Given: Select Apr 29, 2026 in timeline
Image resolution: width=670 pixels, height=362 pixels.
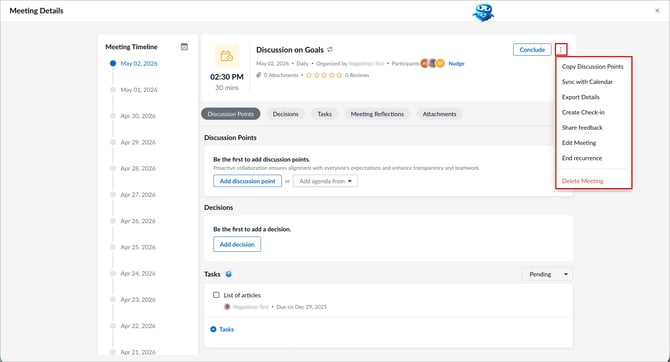Looking at the screenshot, I should (x=138, y=142).
